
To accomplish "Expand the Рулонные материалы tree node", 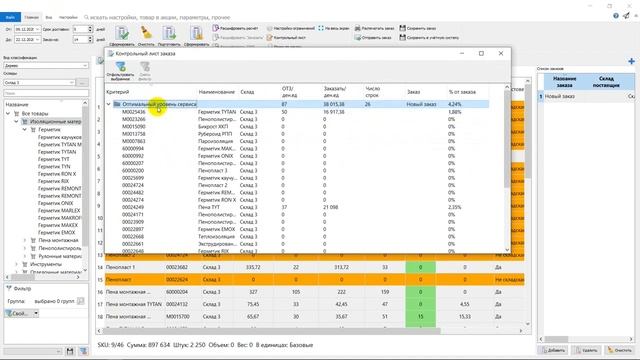I will [24, 256].
